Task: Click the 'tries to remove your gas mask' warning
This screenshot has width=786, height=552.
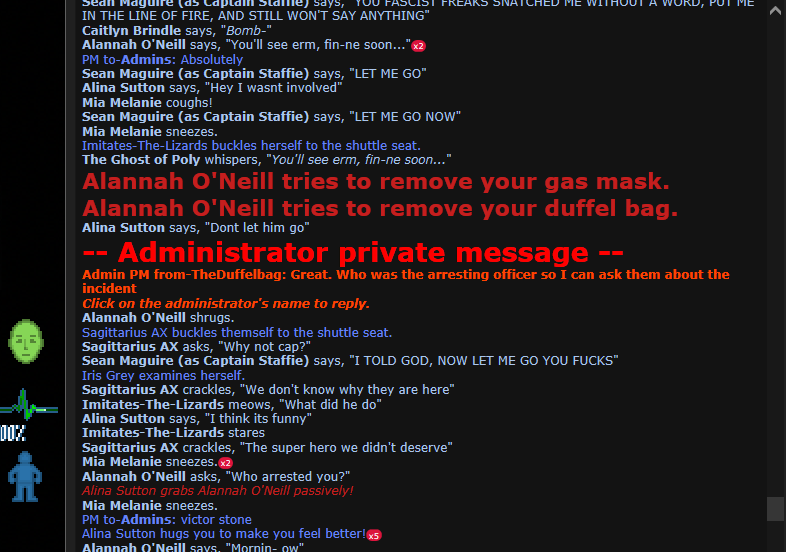Action: [x=376, y=181]
